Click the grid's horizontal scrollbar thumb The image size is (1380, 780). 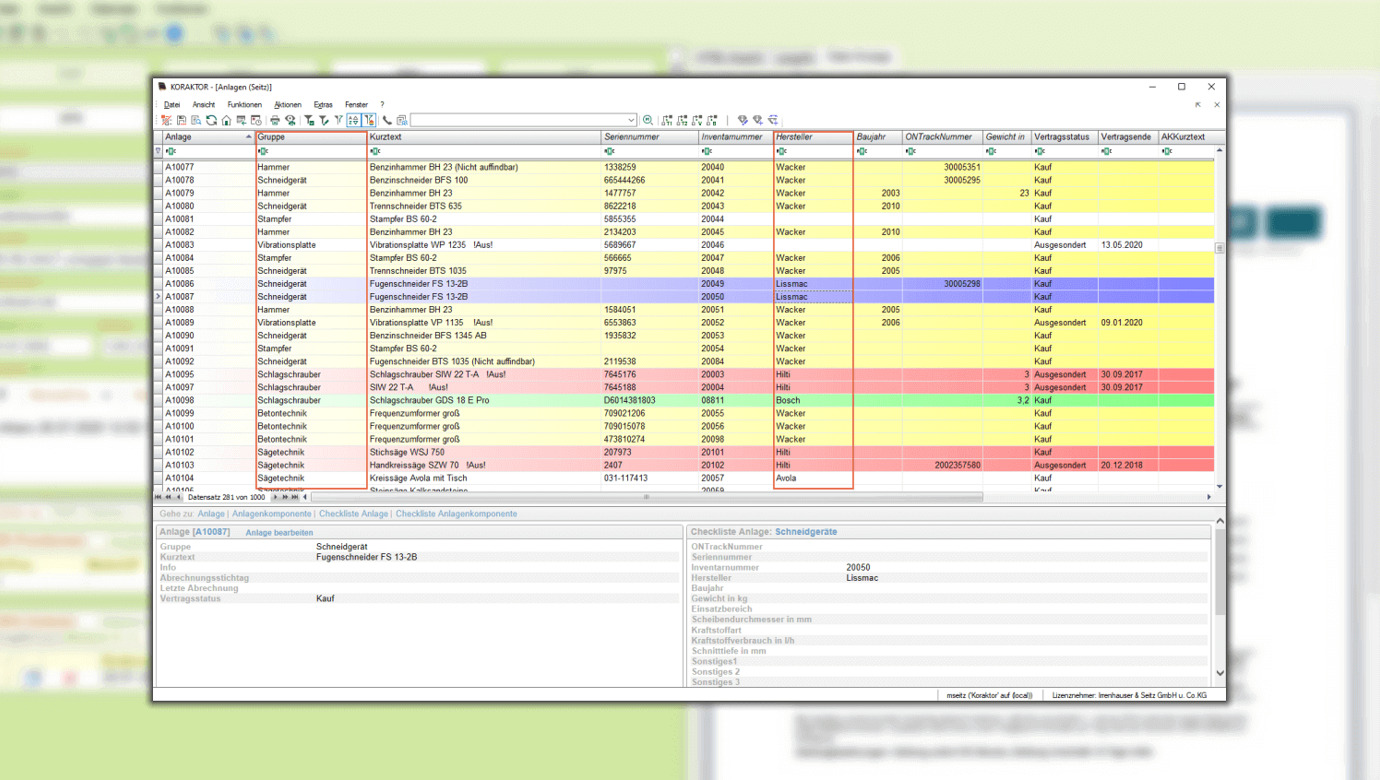[x=646, y=497]
